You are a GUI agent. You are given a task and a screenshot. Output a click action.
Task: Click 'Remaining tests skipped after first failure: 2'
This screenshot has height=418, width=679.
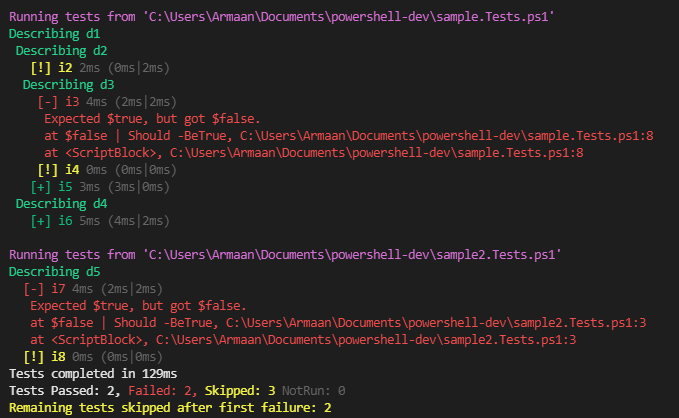170,408
